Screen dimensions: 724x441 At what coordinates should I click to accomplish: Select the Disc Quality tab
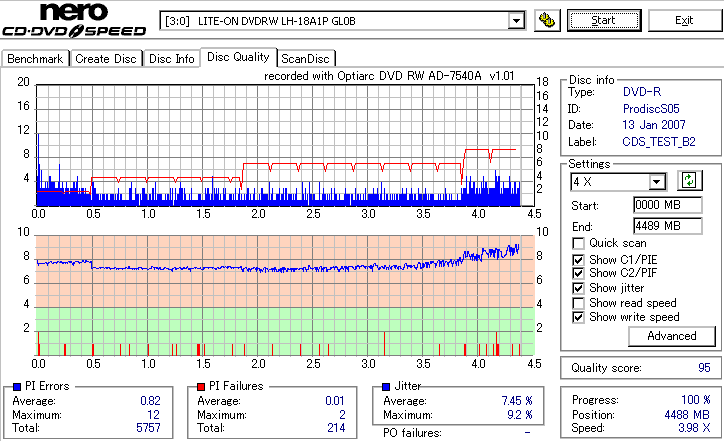(238, 57)
